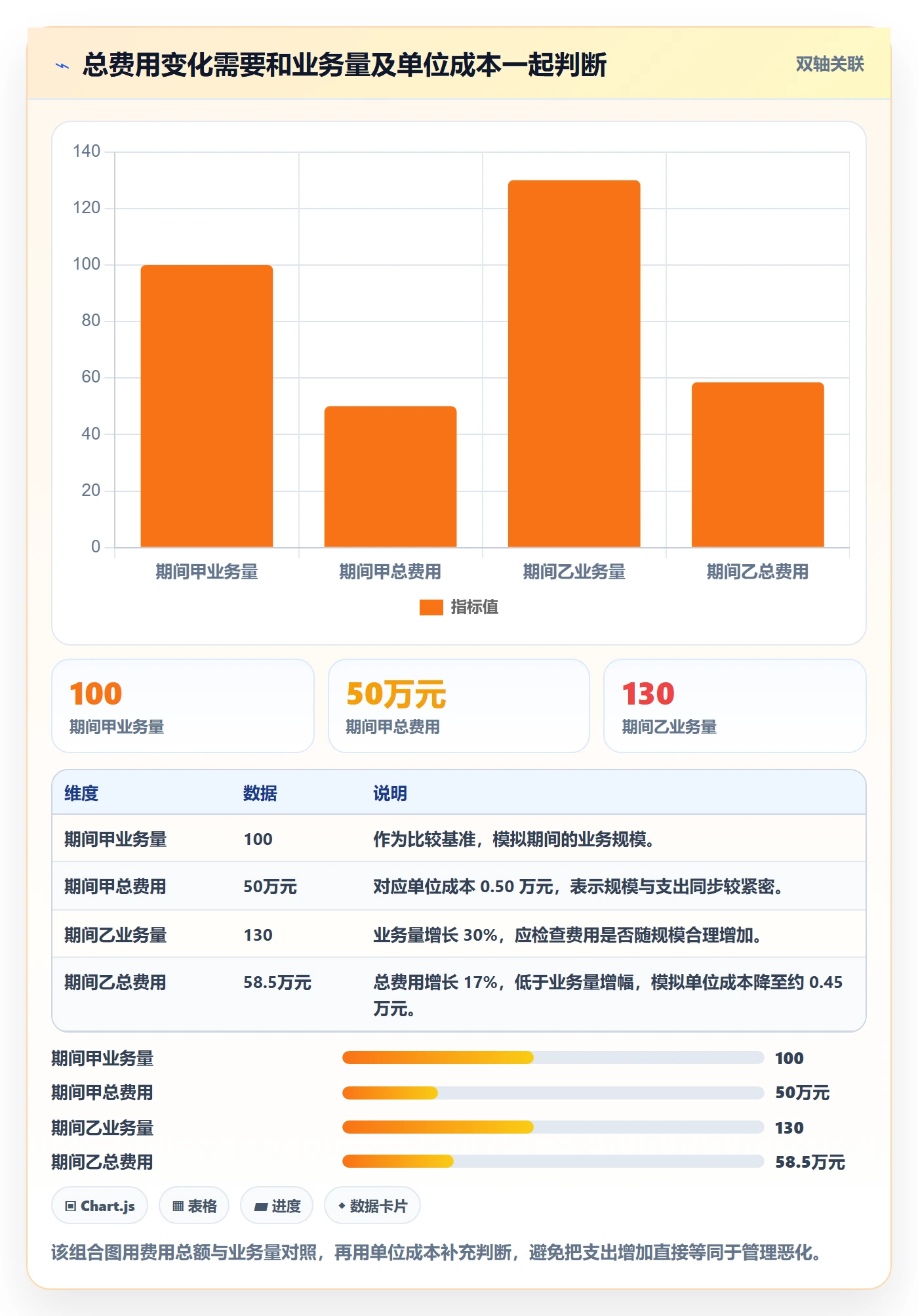
Task: Click the bar icon in the 进度 chip
Action: (x=260, y=1206)
